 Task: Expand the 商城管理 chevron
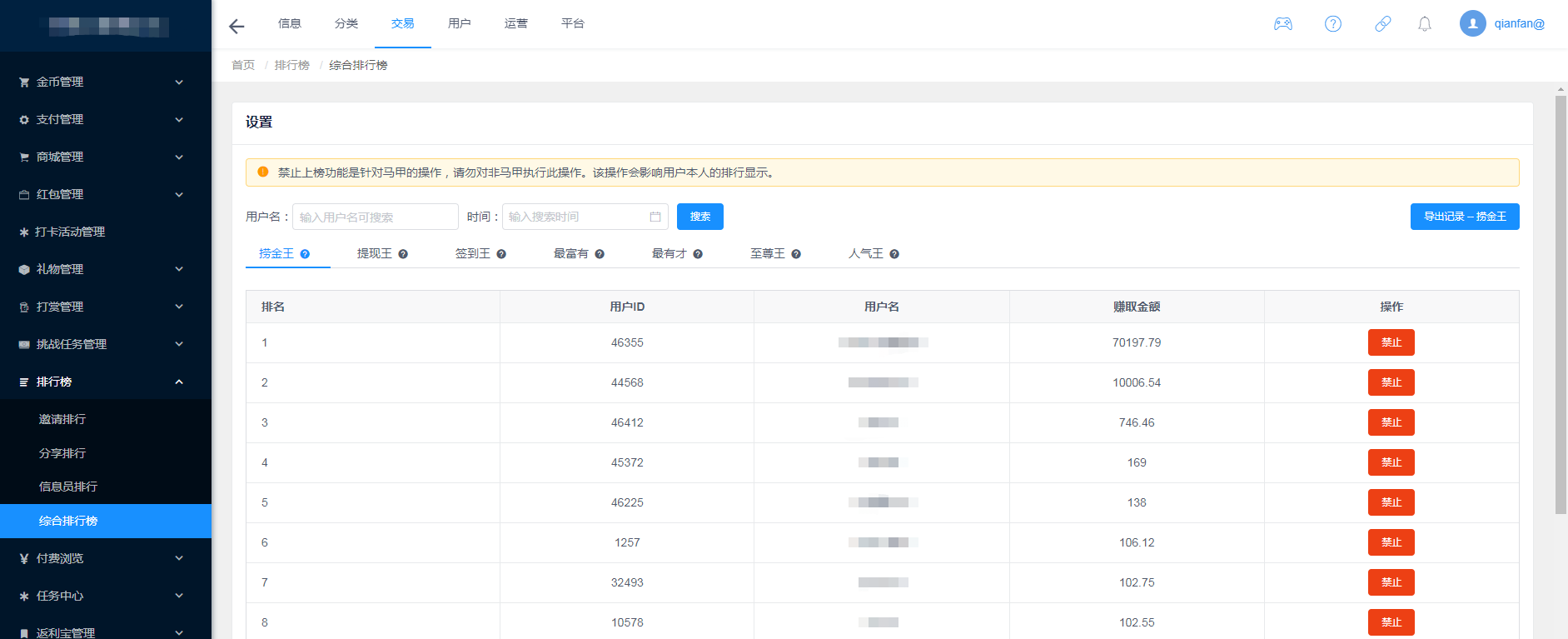point(179,157)
